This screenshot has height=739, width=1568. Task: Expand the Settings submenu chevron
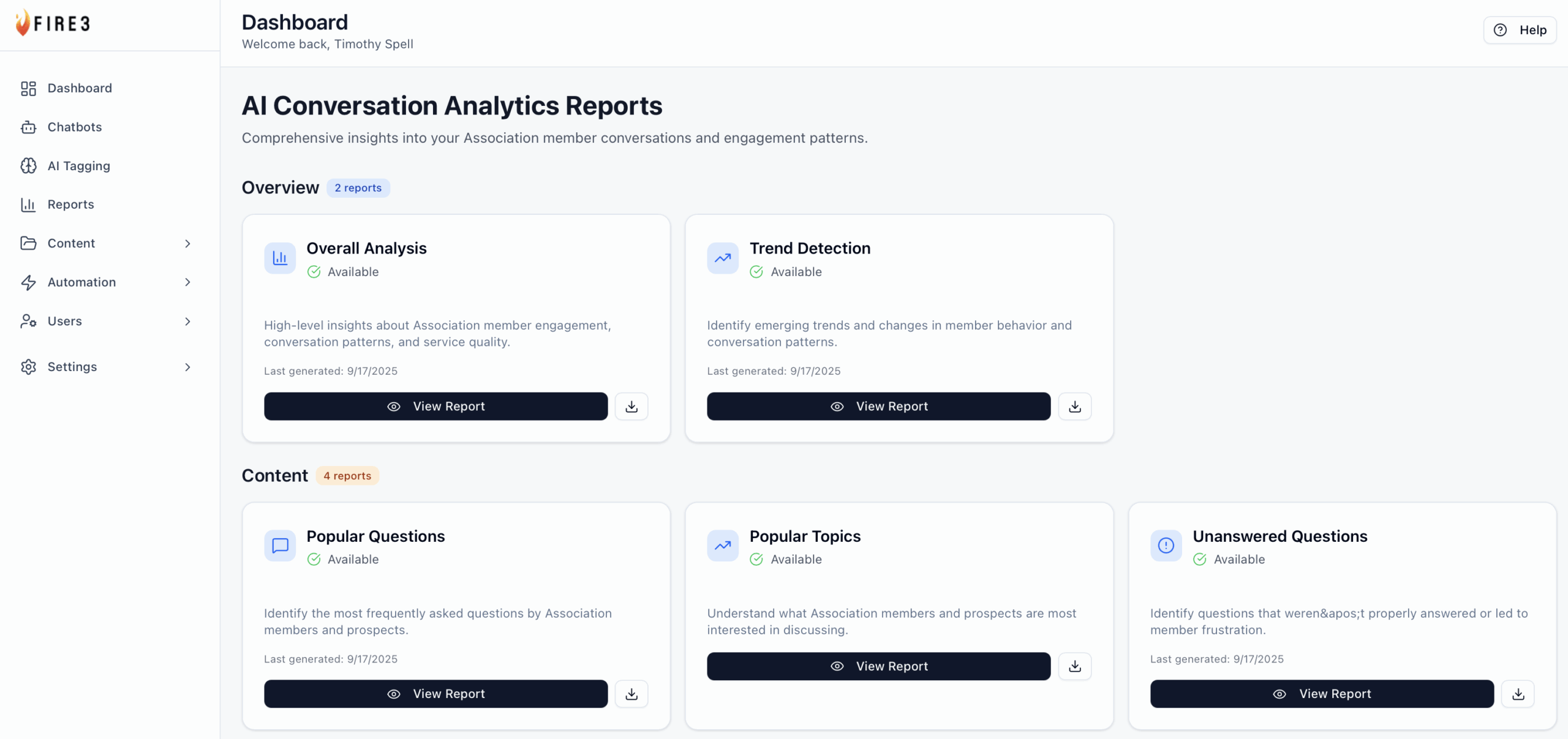(x=187, y=367)
